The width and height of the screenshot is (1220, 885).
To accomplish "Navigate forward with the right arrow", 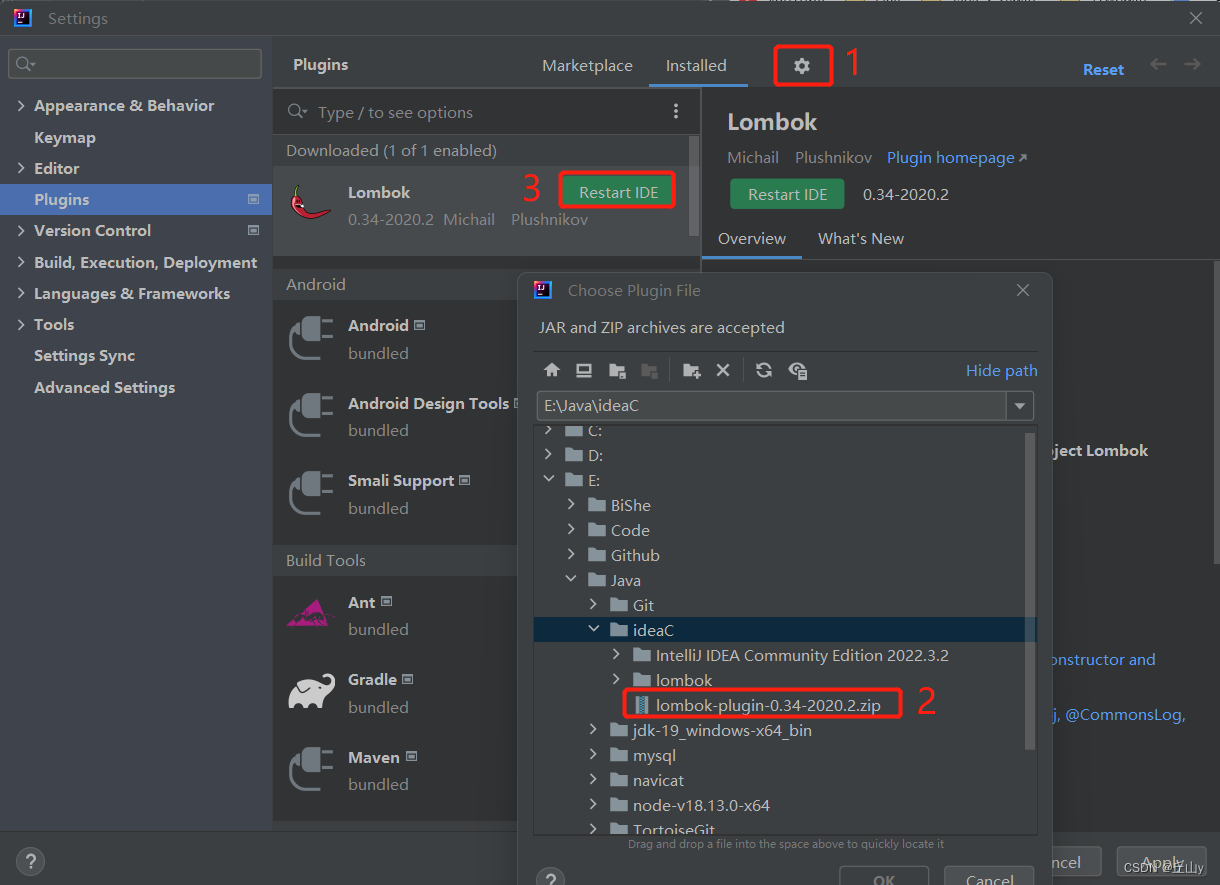I will coord(1192,64).
